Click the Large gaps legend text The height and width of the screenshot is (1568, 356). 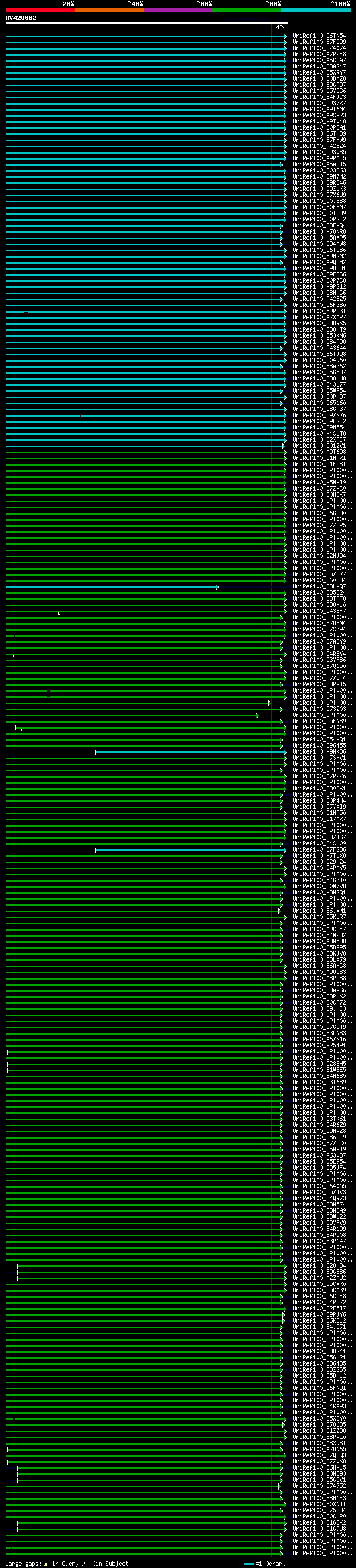point(69,1564)
